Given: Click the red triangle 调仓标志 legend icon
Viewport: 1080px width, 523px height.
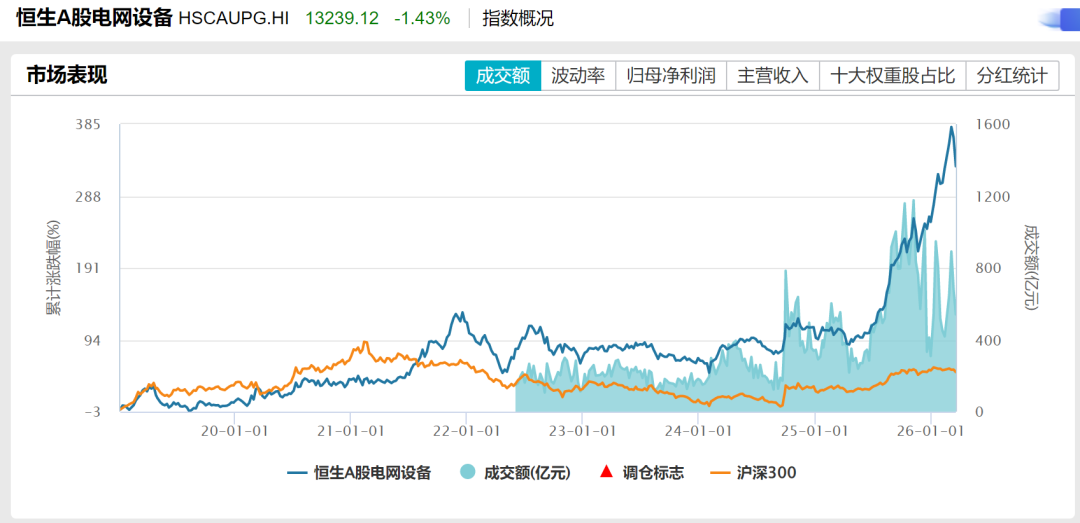Looking at the screenshot, I should click(603, 473).
